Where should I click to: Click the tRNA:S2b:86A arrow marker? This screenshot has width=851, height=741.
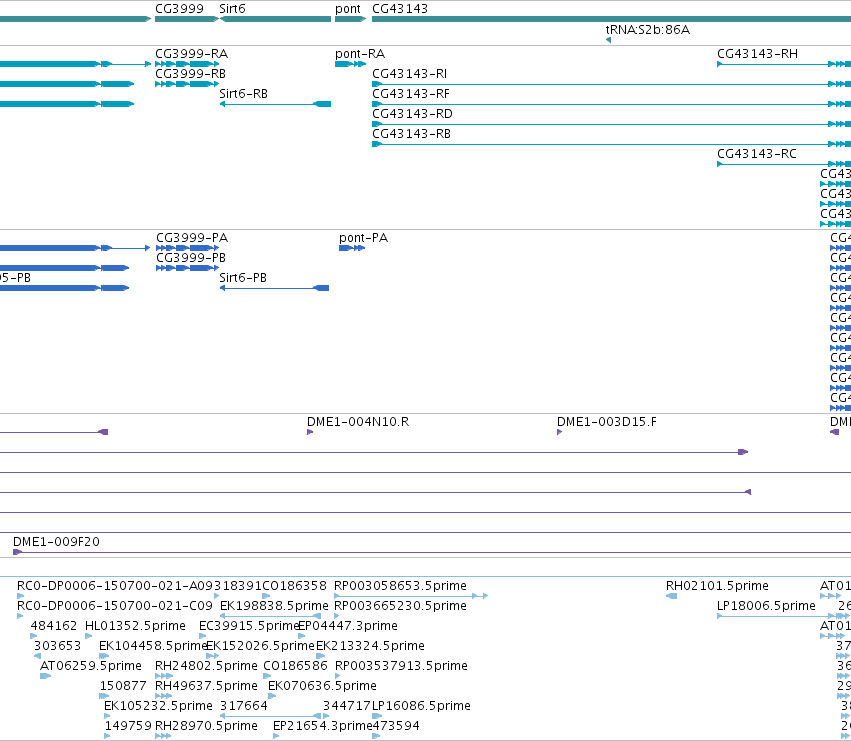click(608, 40)
